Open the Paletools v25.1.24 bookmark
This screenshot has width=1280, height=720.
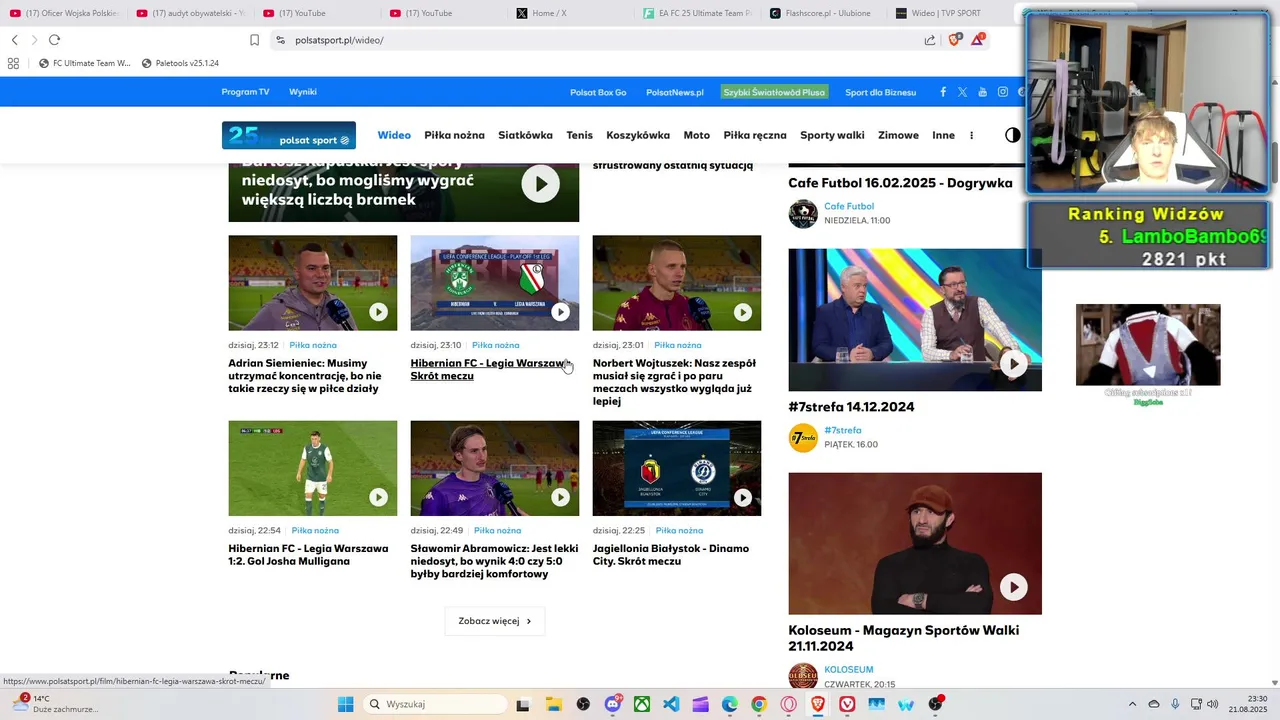(x=180, y=63)
